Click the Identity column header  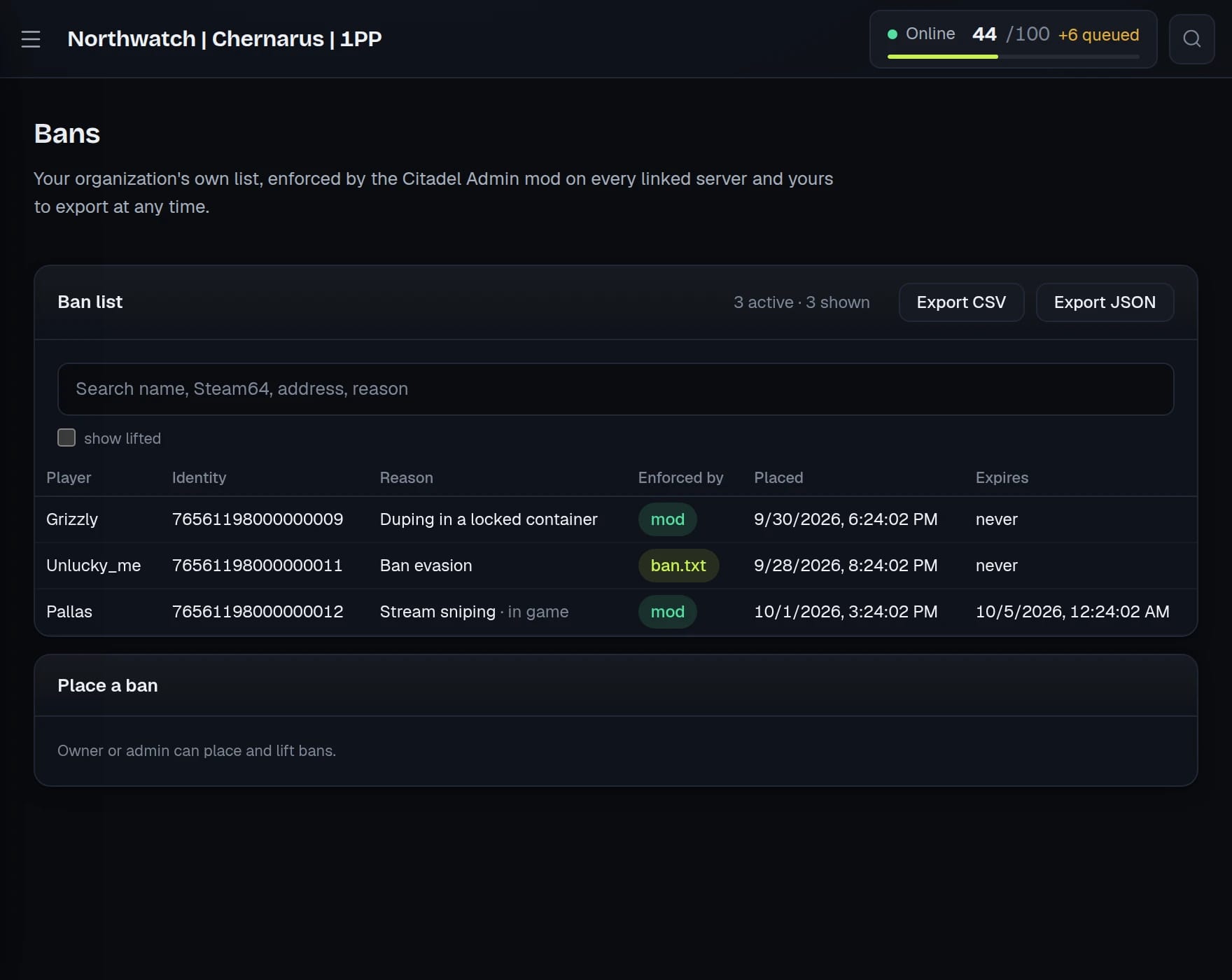(199, 477)
